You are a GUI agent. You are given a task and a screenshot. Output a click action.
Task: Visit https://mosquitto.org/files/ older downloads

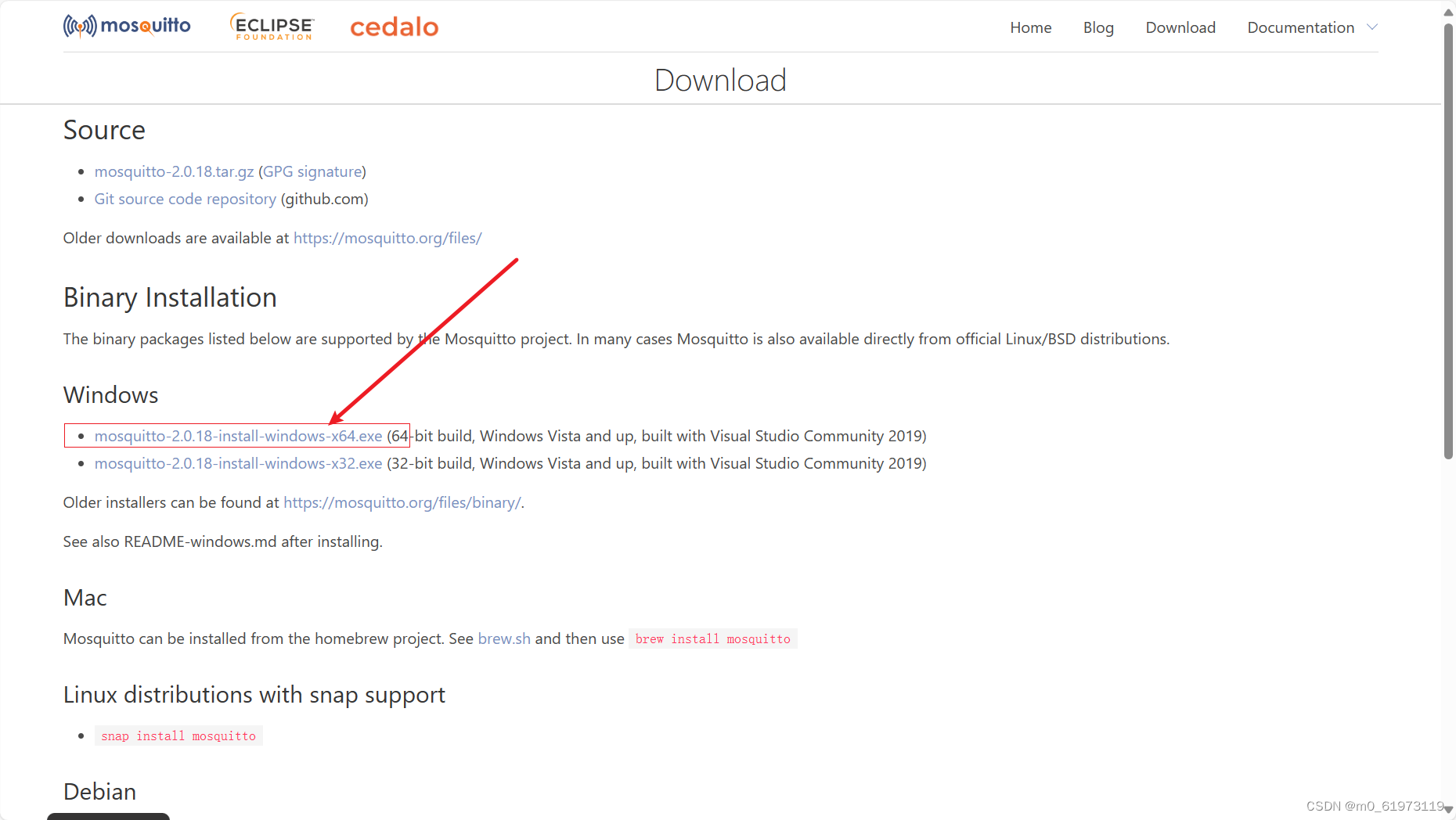coord(387,238)
